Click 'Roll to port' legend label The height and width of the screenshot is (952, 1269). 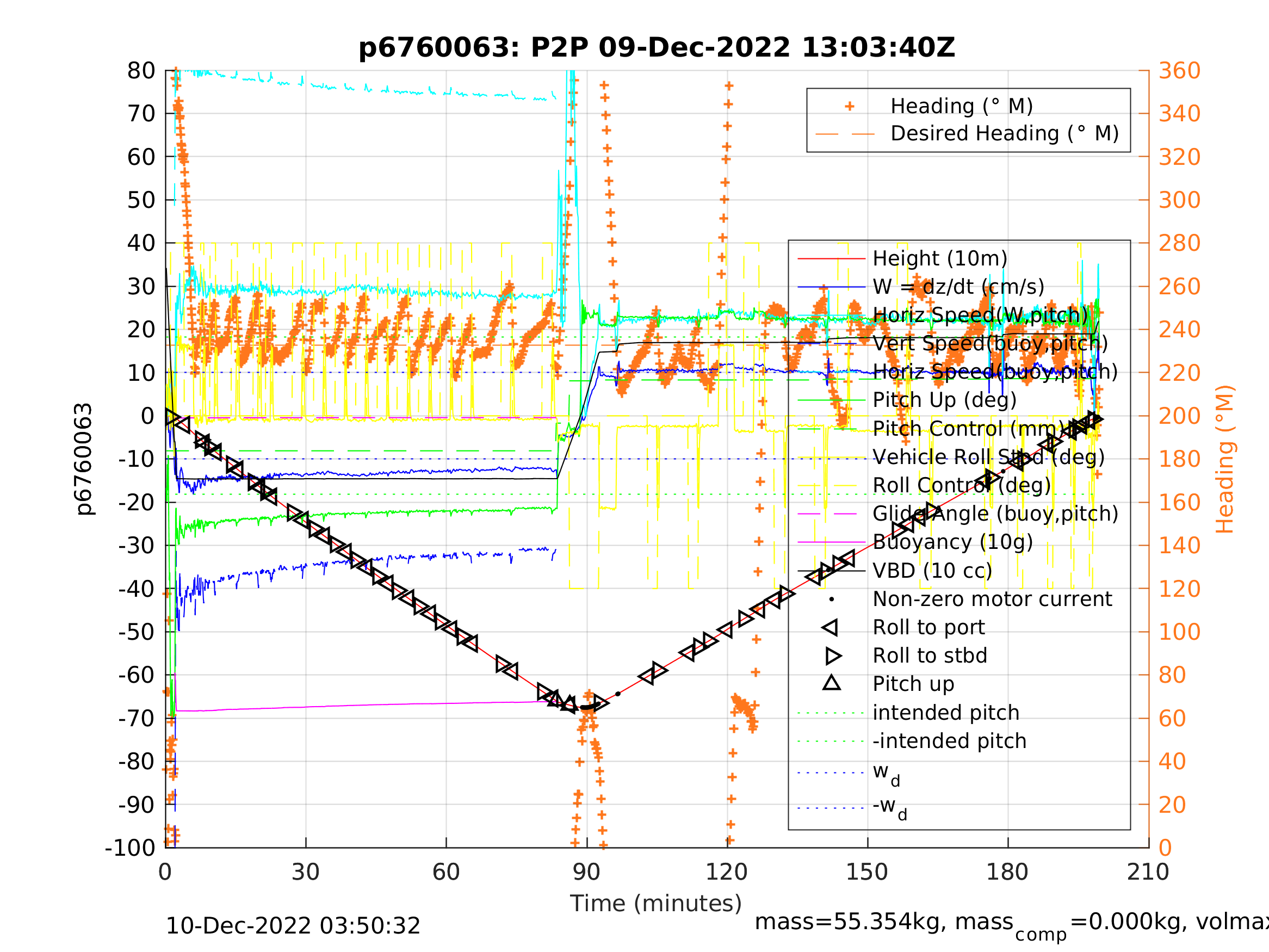[928, 627]
